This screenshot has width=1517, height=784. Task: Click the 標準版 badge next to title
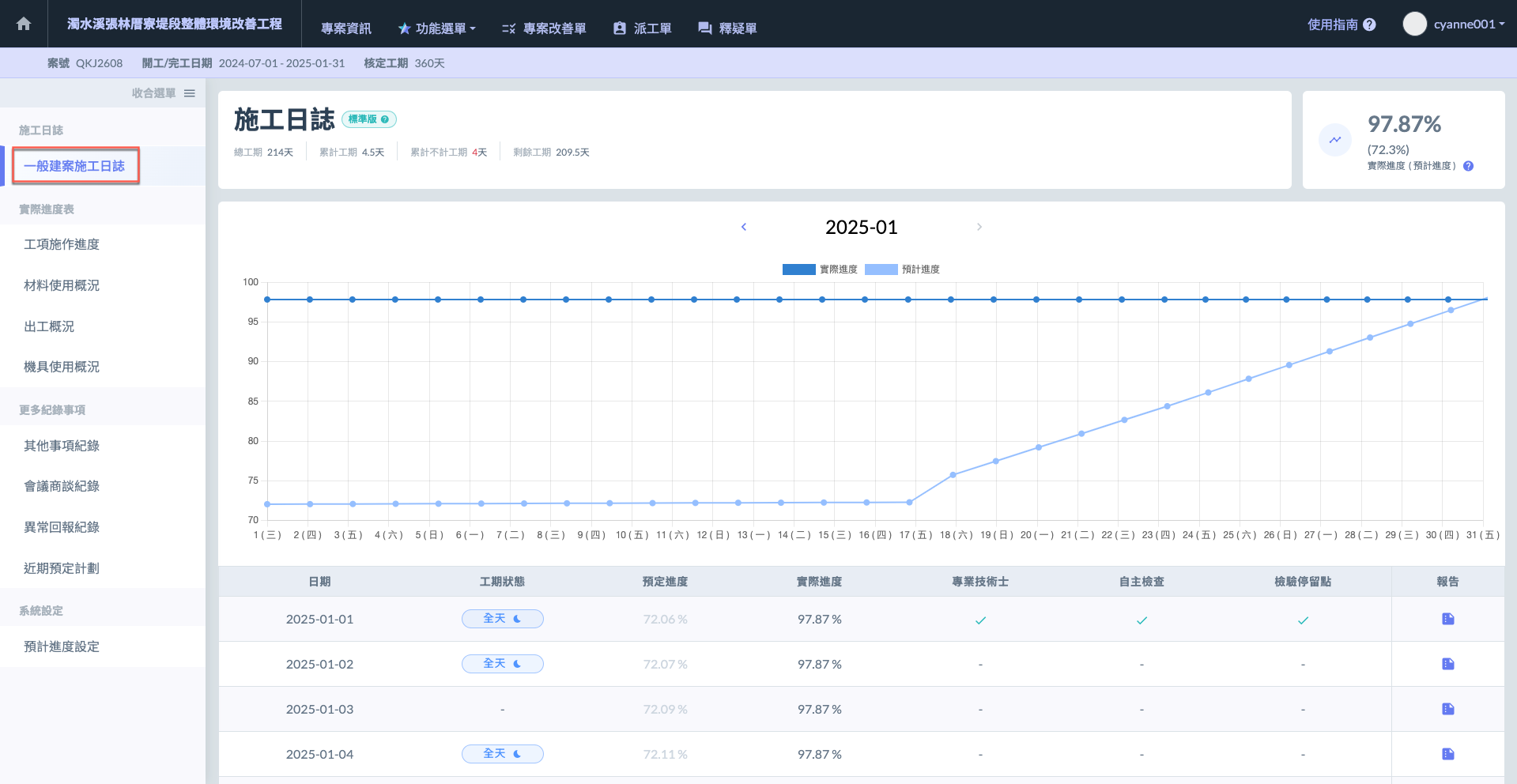pos(368,119)
